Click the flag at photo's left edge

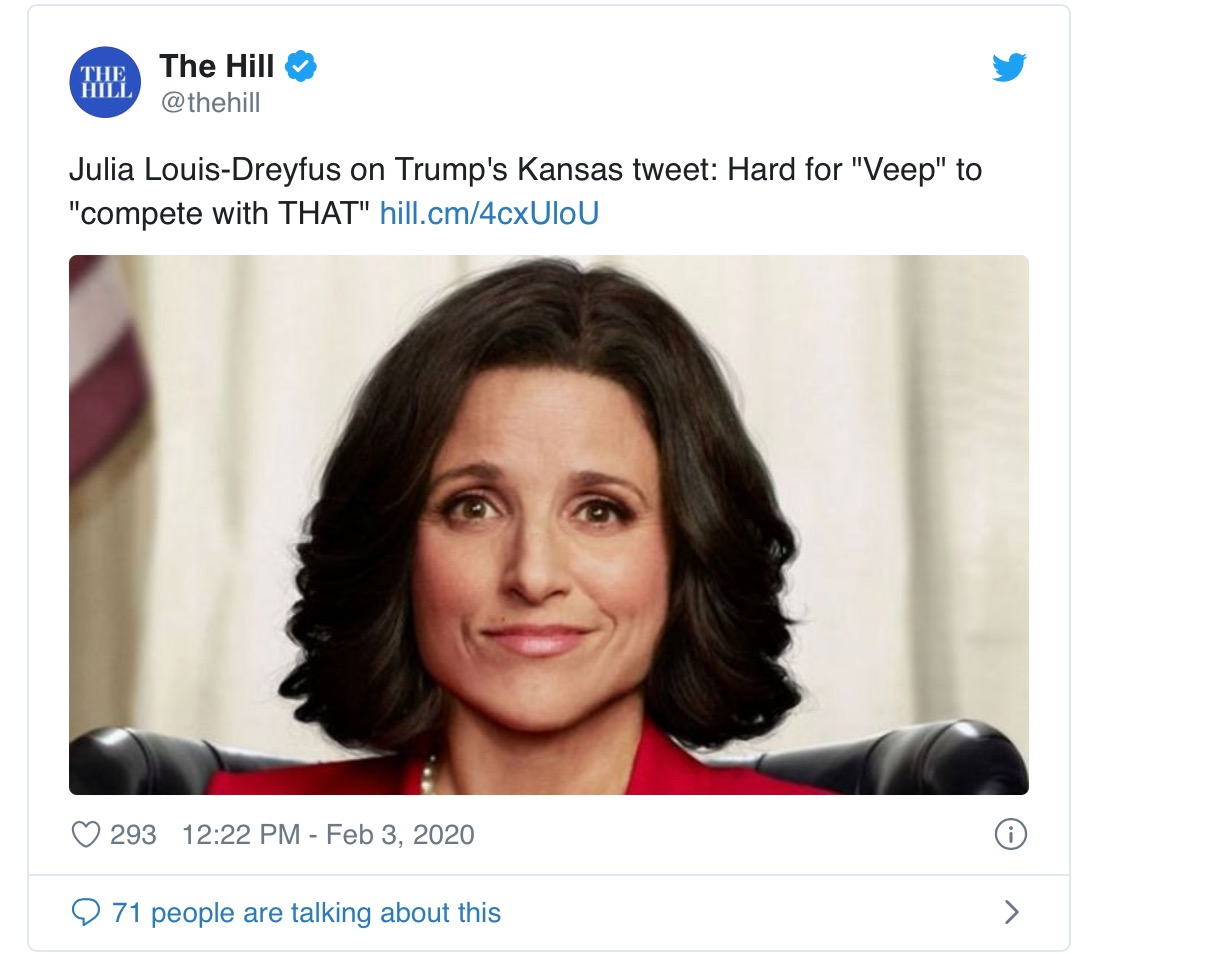point(105,400)
